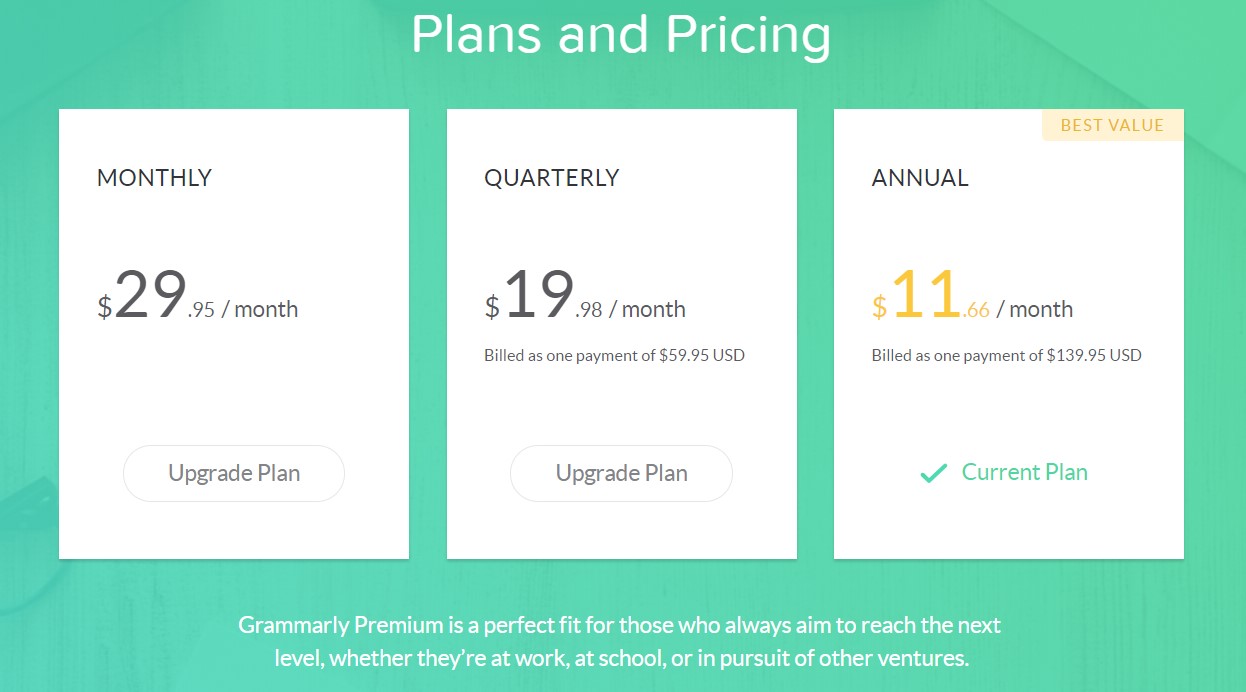Click the large 29 price number
Viewport: 1246px width, 692px height.
click(x=150, y=297)
